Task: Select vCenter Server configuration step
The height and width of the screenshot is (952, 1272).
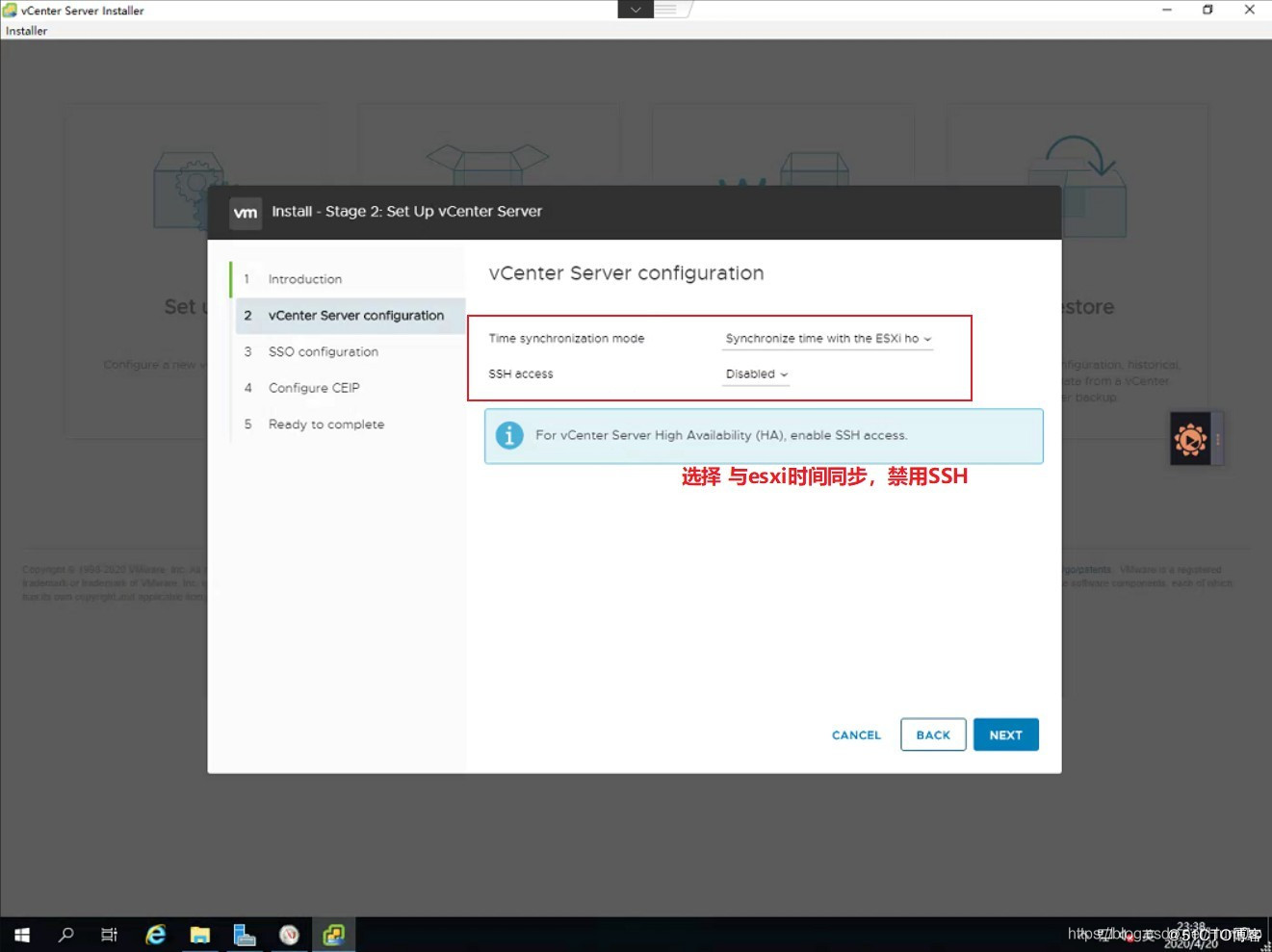Action: (350, 316)
